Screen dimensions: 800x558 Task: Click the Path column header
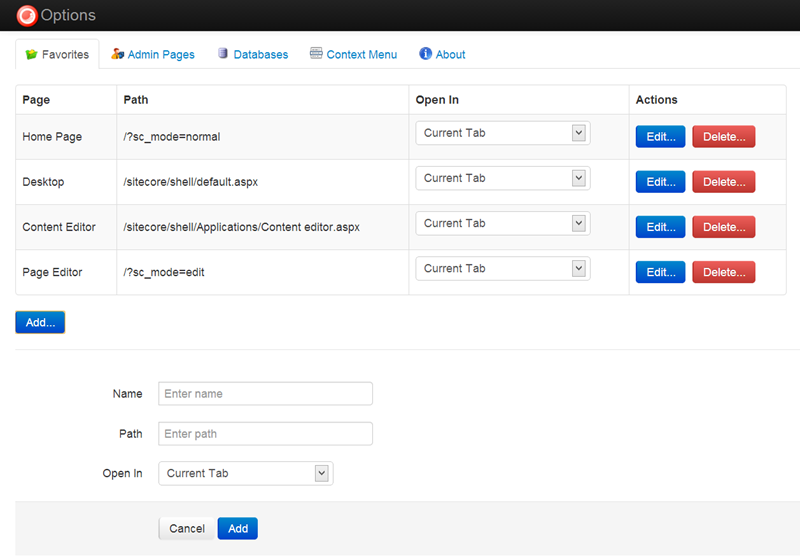tap(136, 100)
